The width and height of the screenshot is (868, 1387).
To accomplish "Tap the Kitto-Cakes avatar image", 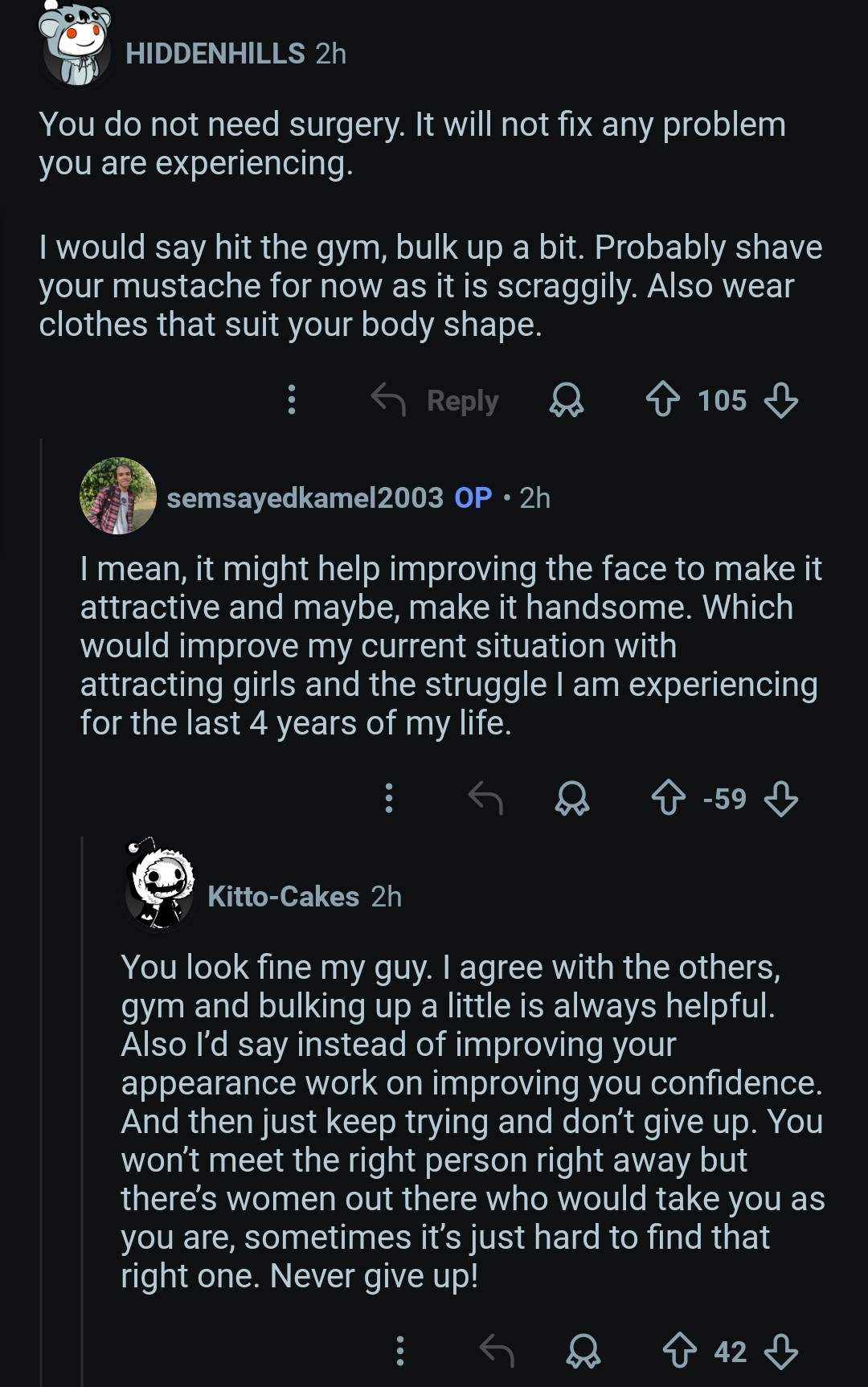I will point(160,885).
